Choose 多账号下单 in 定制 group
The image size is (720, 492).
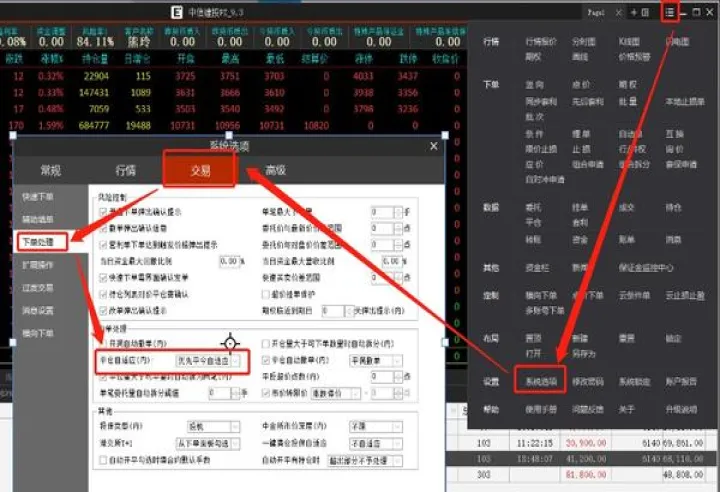click(545, 311)
